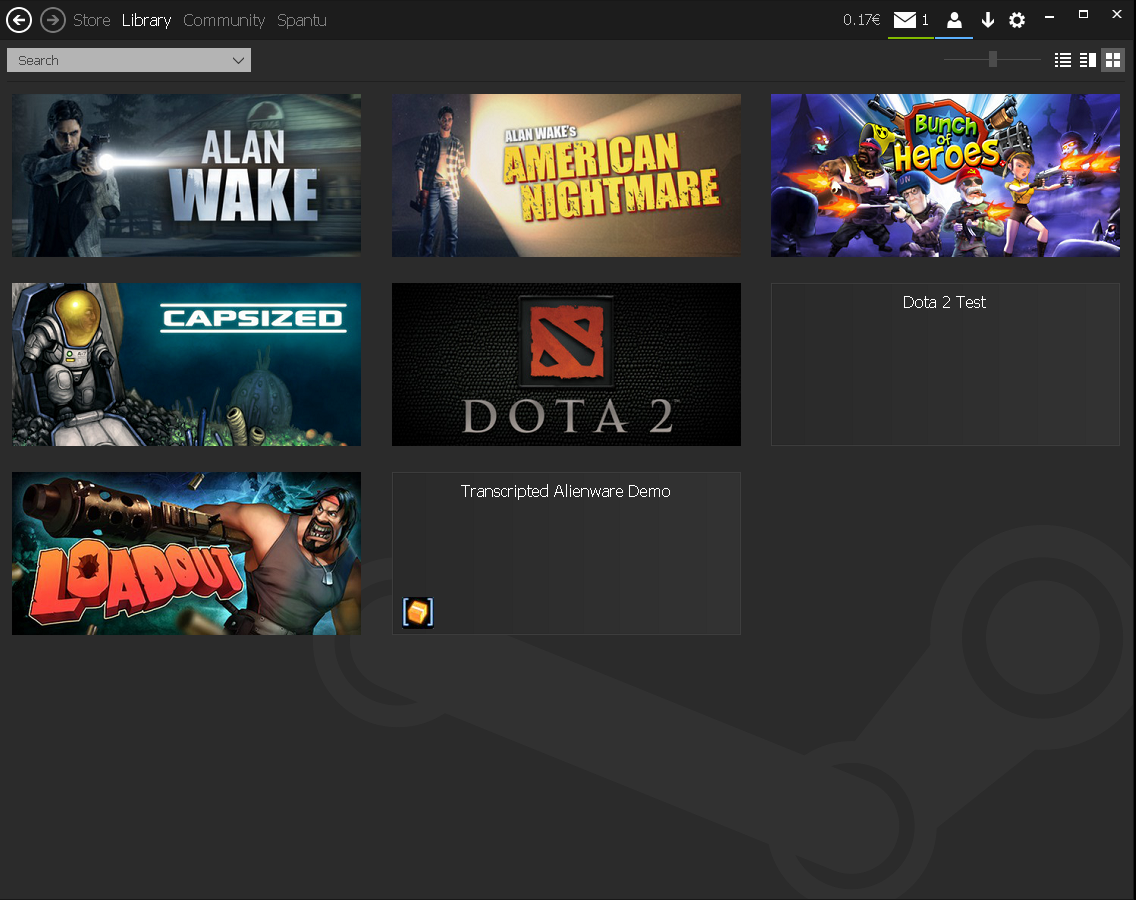Select the Dota 2 game tile
The image size is (1136, 900).
click(566, 364)
